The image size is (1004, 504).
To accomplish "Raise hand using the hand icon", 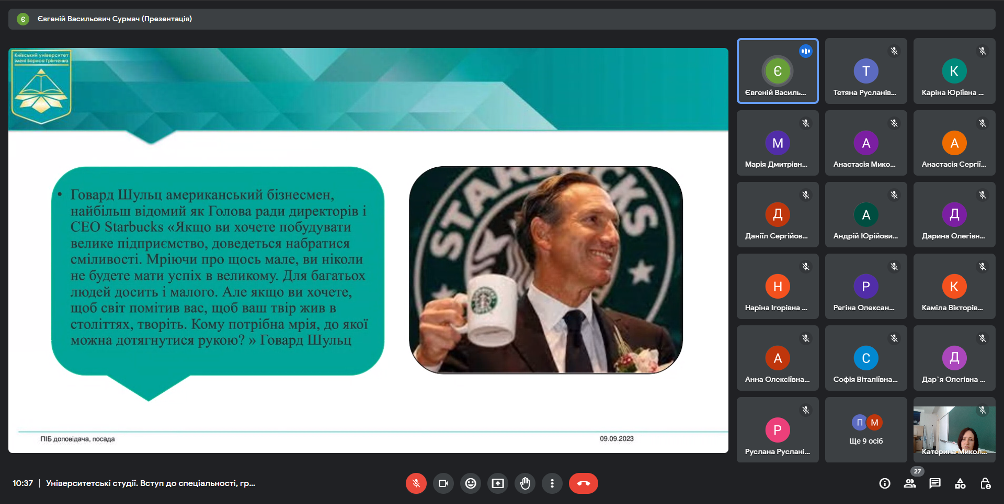I will pyautogui.click(x=524, y=483).
